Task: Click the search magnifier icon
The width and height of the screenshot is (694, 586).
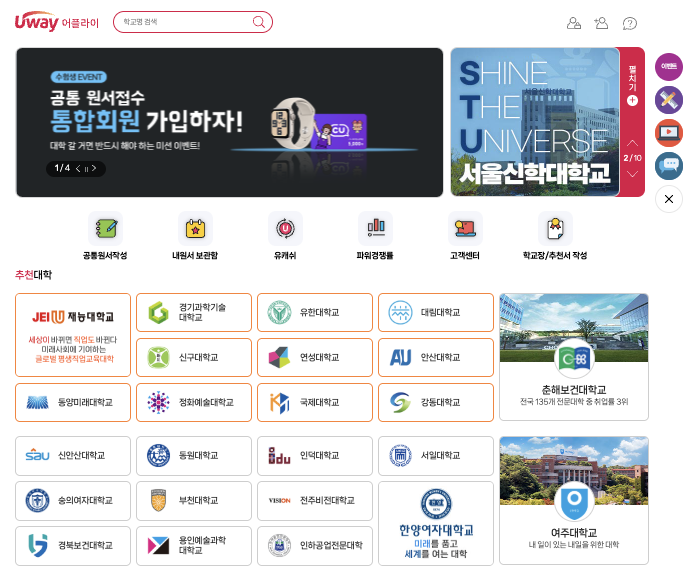Action: point(259,22)
